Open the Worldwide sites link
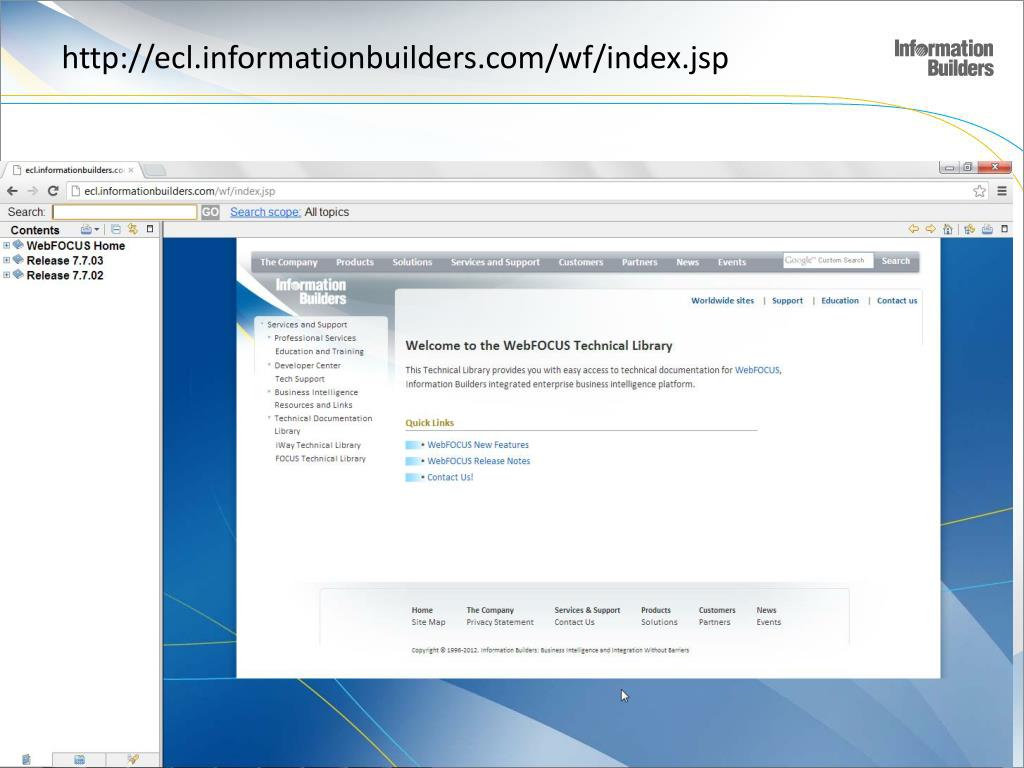 (x=722, y=300)
